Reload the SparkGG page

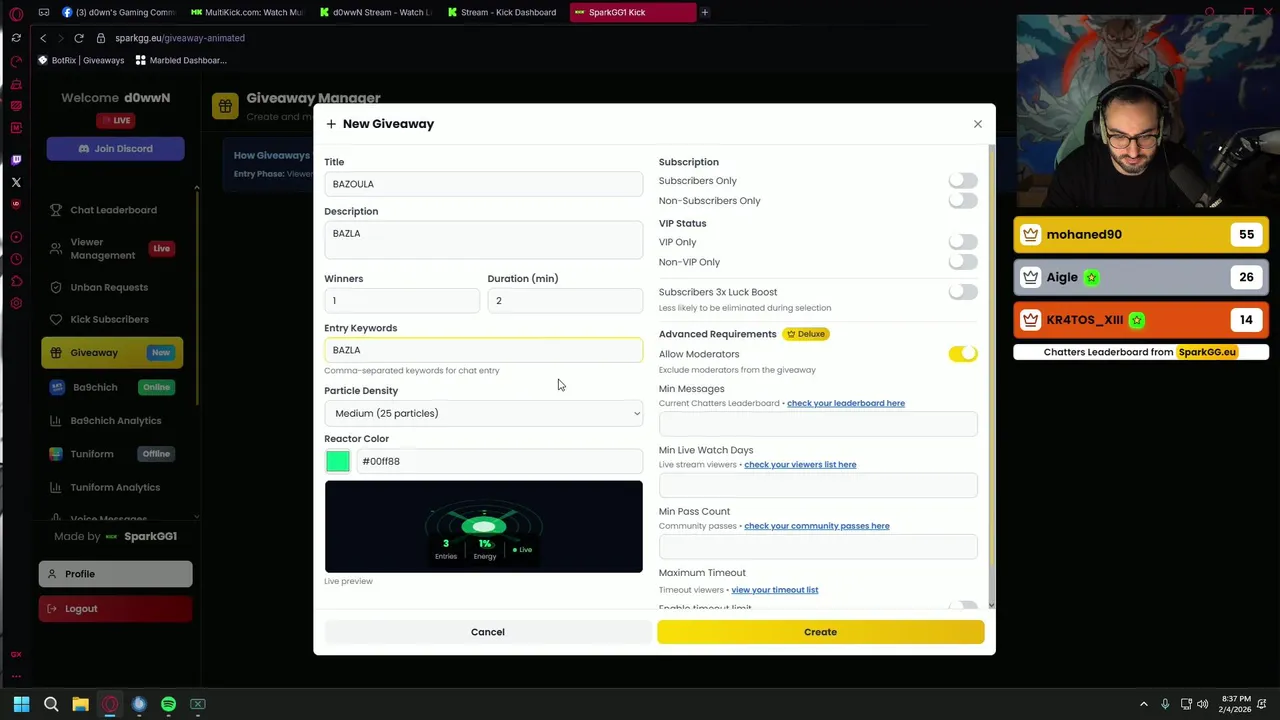(x=78, y=38)
